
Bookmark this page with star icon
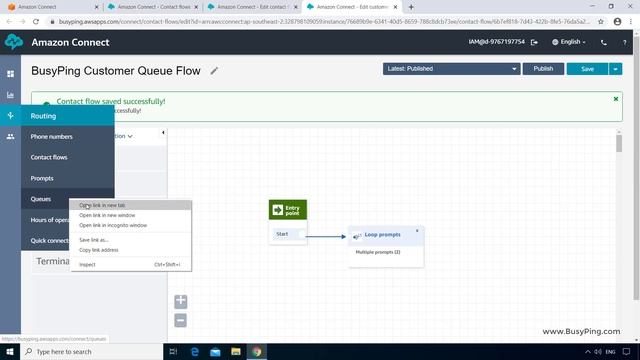point(601,22)
